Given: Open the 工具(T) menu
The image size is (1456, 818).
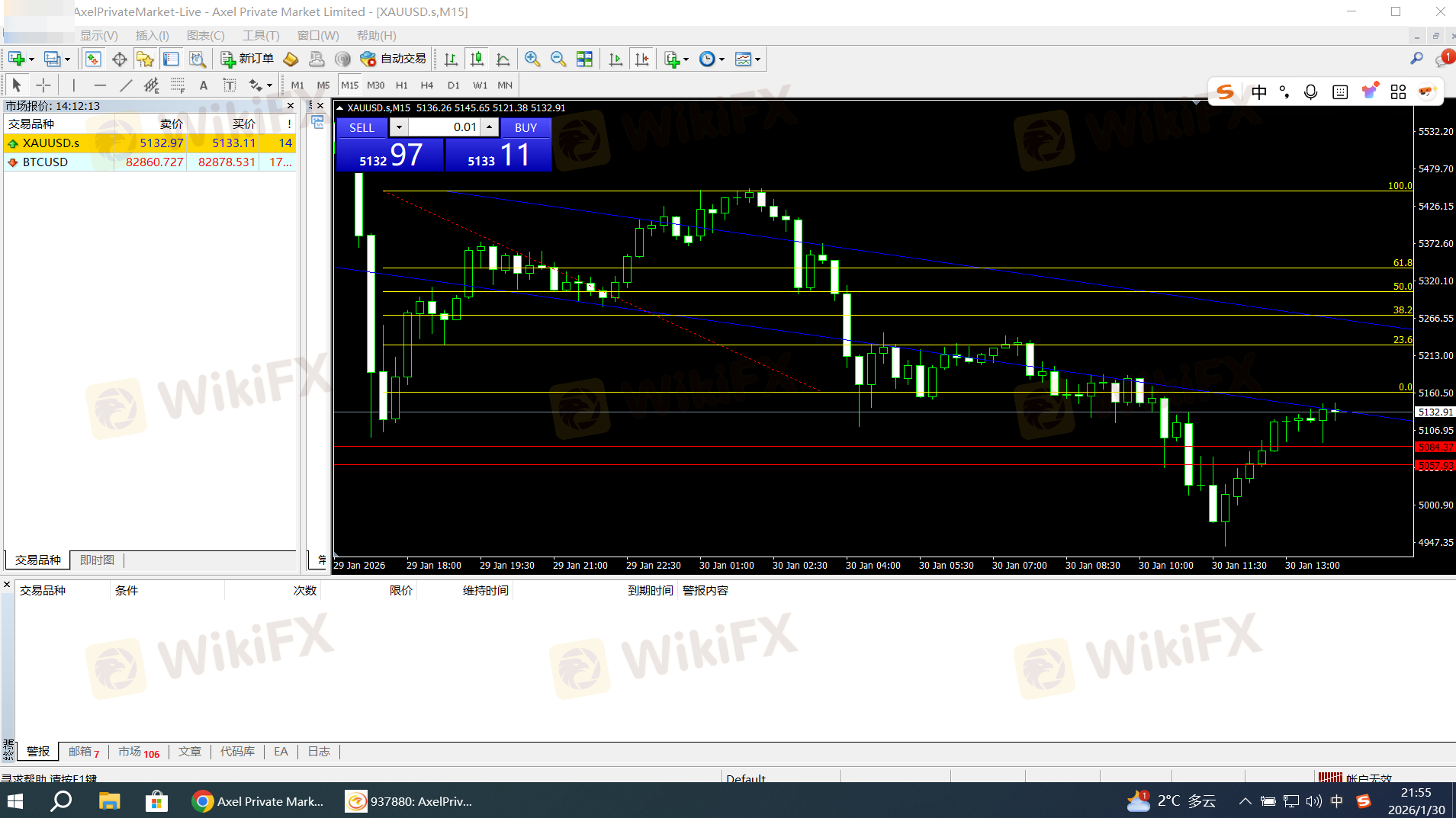Looking at the screenshot, I should pos(261,36).
